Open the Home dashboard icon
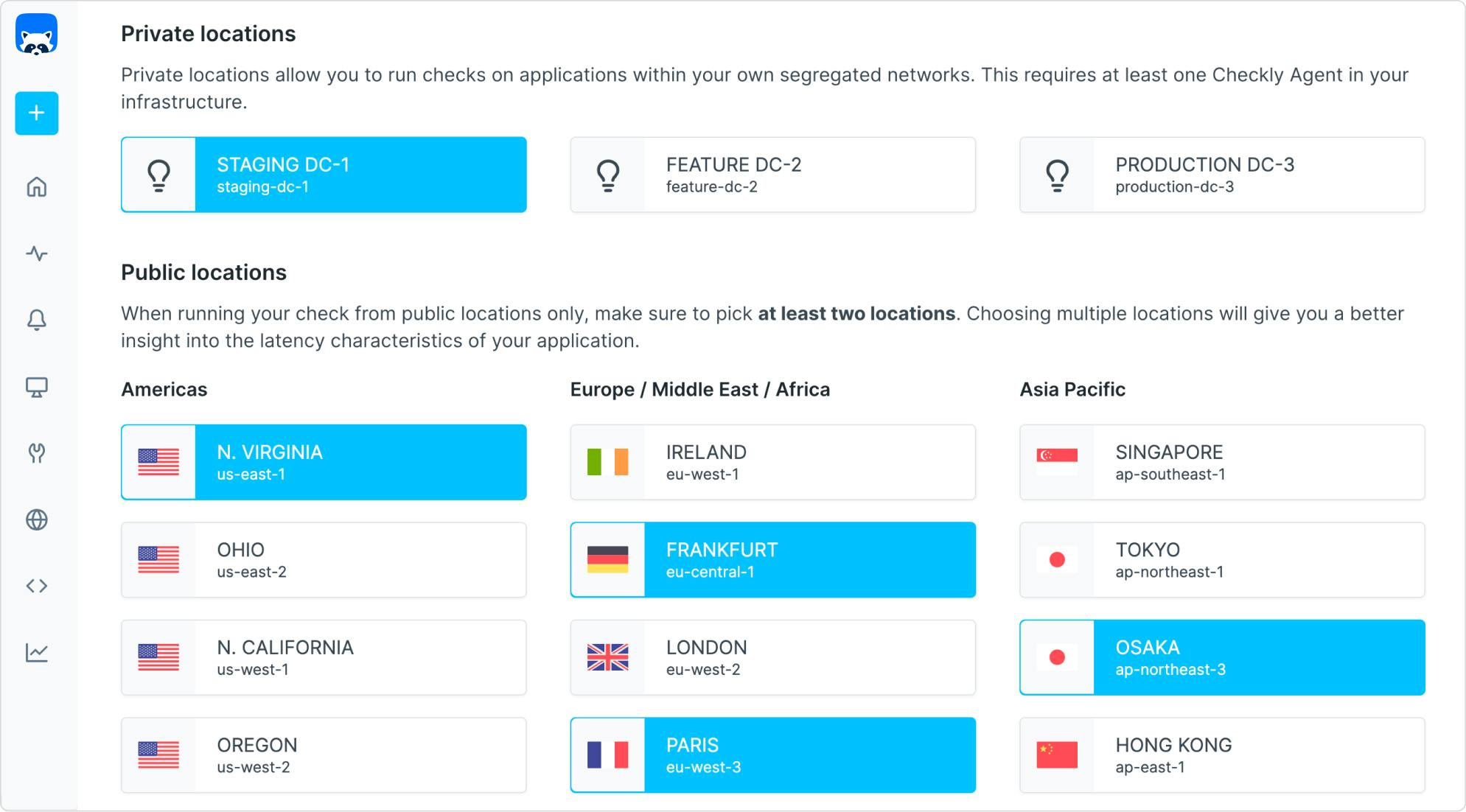The width and height of the screenshot is (1466, 812). [x=36, y=187]
